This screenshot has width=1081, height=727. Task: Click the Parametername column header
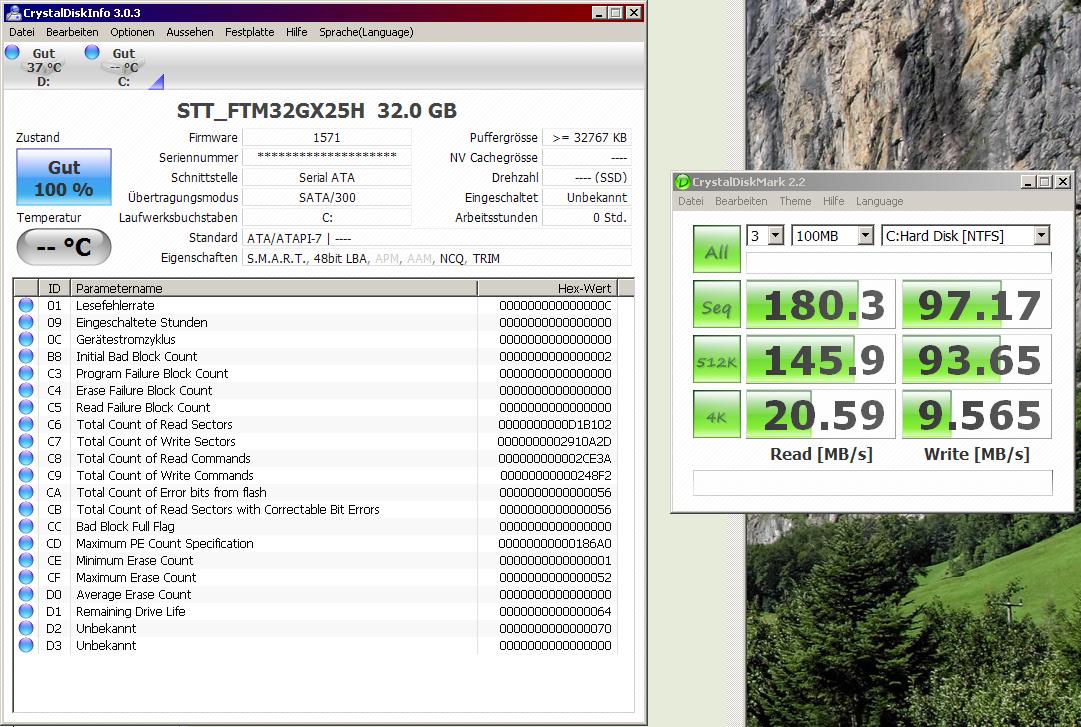[x=274, y=288]
